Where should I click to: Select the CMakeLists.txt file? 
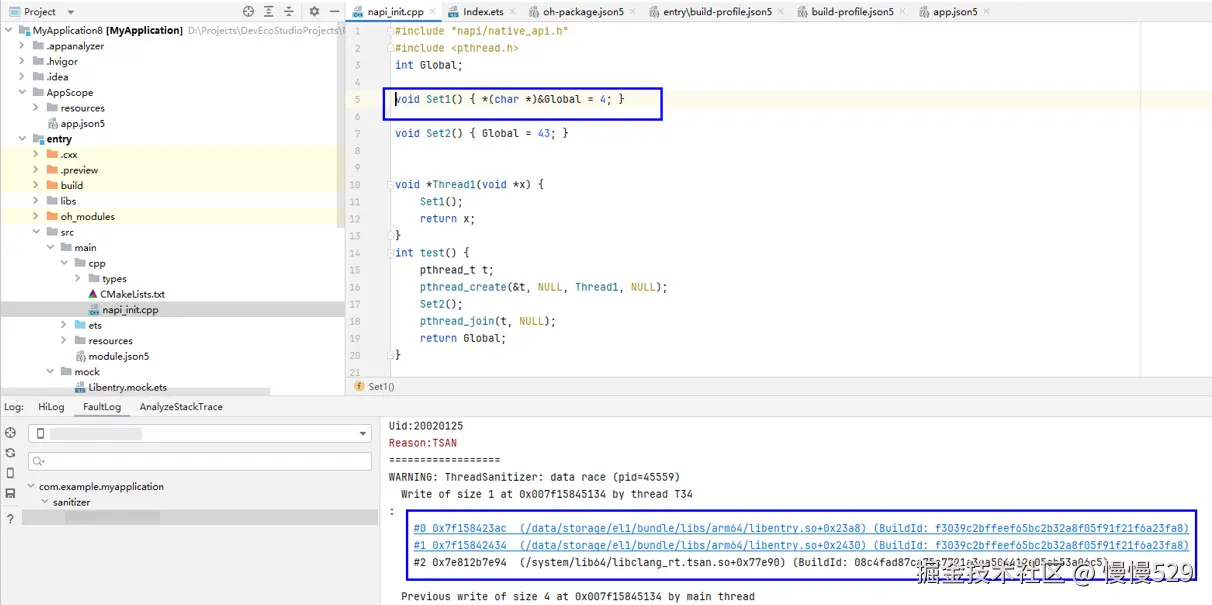pyautogui.click(x=132, y=294)
